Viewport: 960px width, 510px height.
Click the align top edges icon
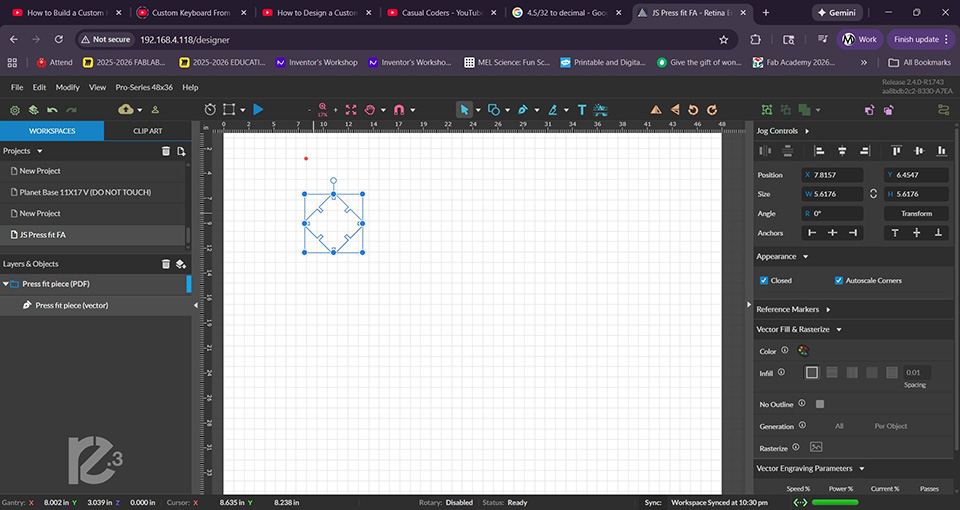click(896, 151)
